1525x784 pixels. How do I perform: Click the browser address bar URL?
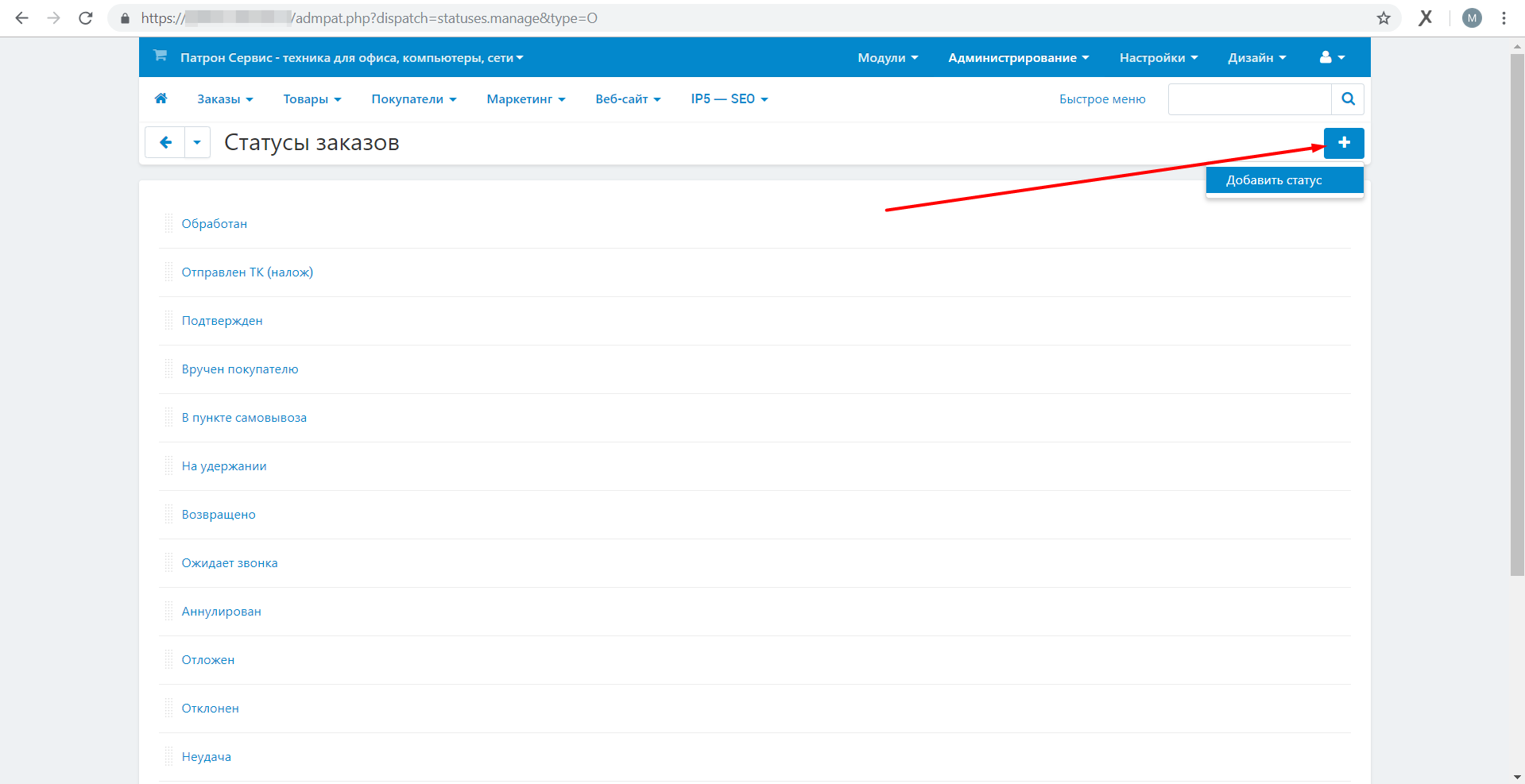[x=369, y=17]
